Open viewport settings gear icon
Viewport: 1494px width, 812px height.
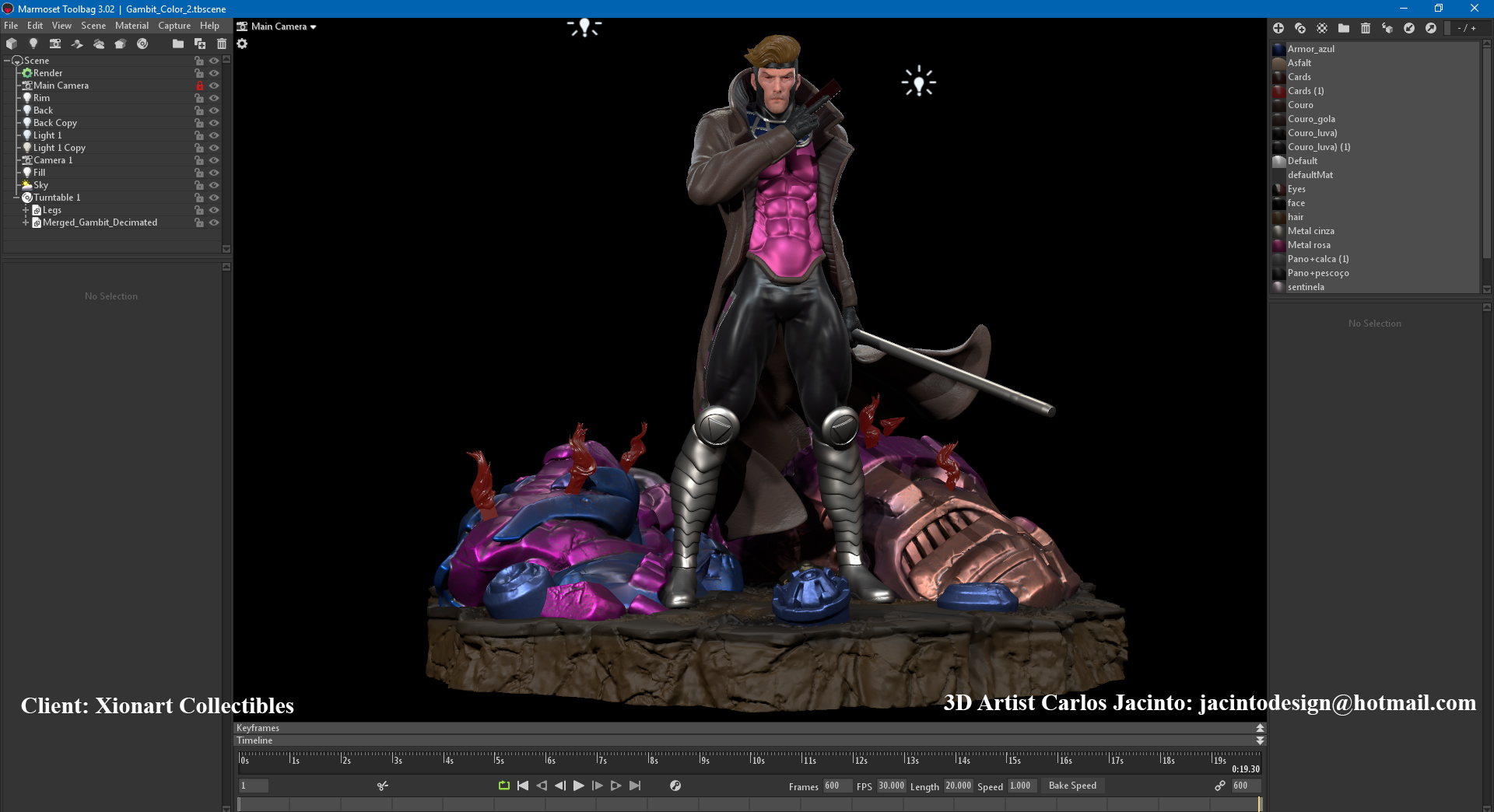pos(242,44)
